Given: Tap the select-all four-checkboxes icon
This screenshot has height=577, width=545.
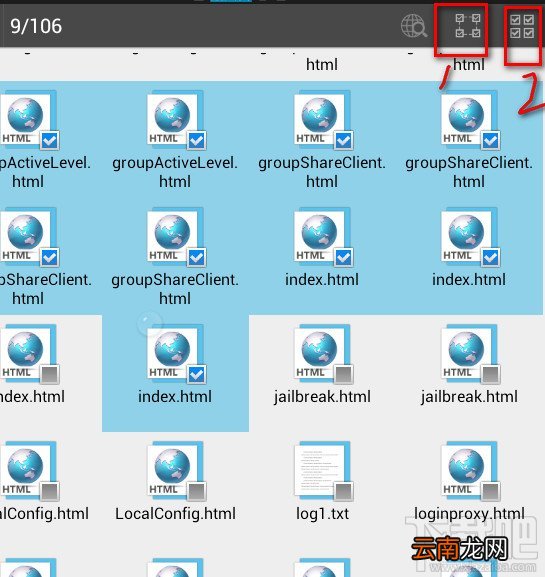Looking at the screenshot, I should point(522,26).
